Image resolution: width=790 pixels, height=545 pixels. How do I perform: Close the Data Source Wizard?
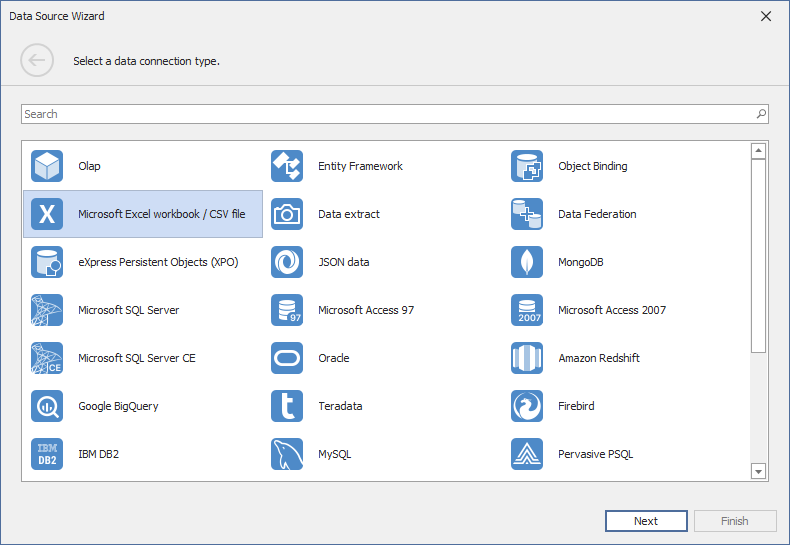tap(766, 16)
